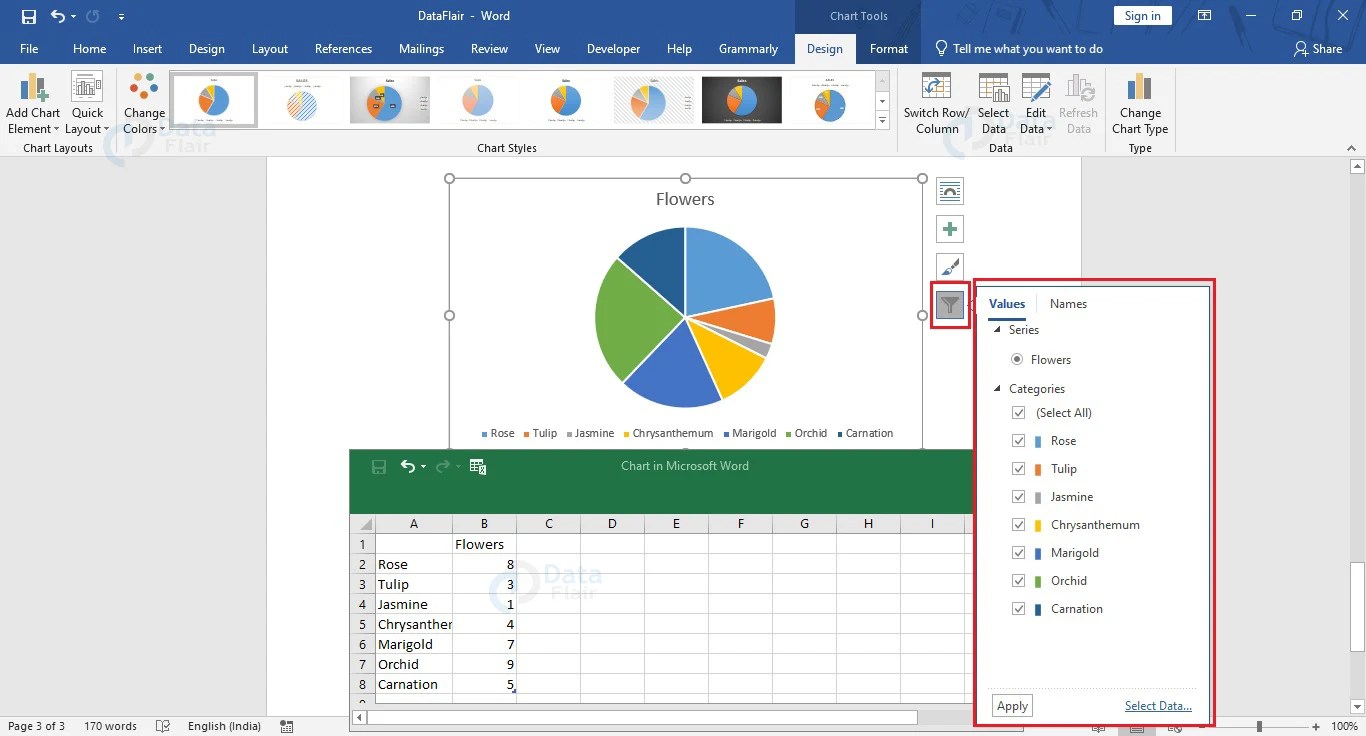The height and width of the screenshot is (736, 1366).
Task: Click Sign in button
Action: click(1142, 16)
